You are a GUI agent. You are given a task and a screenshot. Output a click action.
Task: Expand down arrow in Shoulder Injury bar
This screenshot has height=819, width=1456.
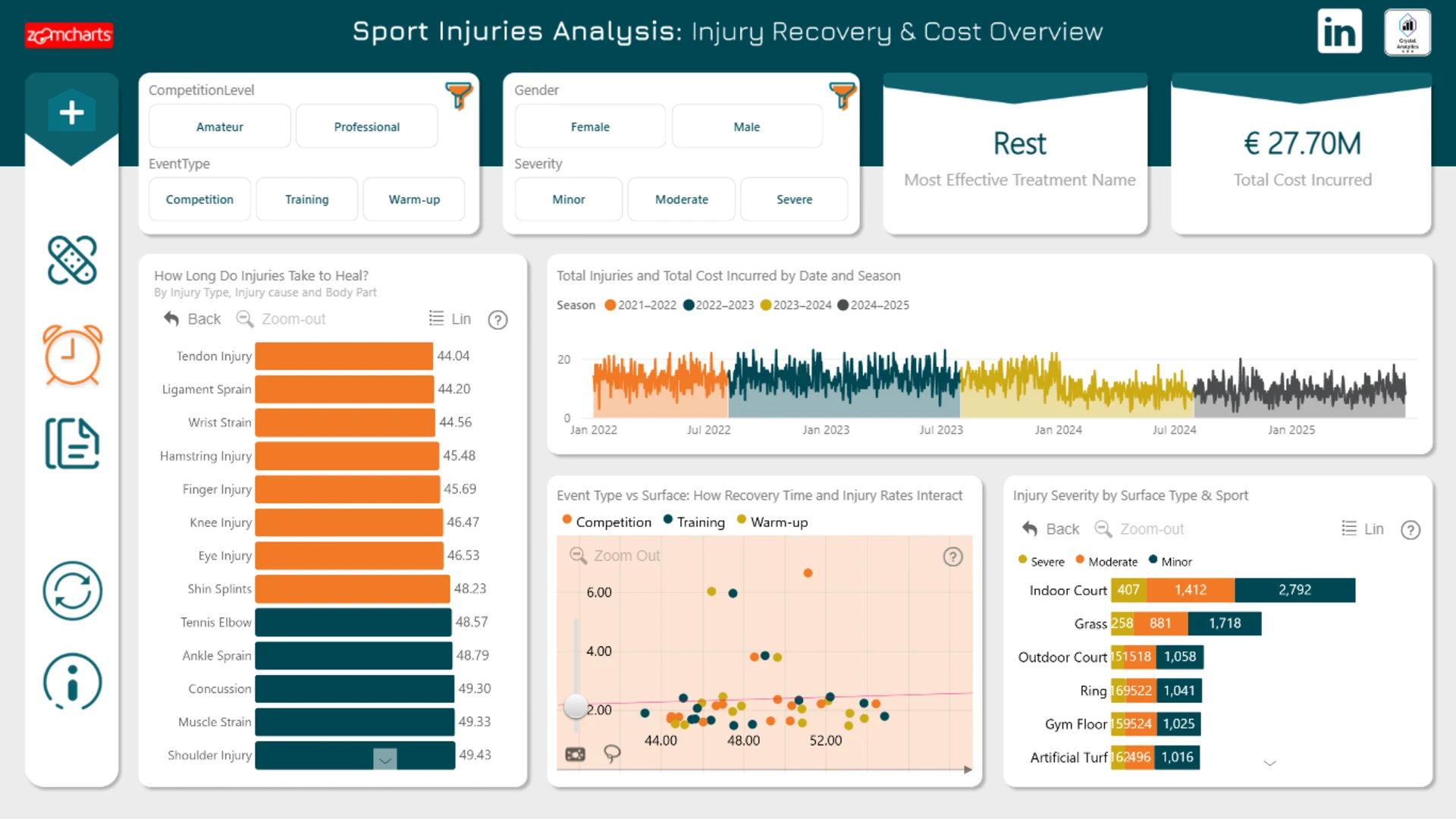[385, 759]
